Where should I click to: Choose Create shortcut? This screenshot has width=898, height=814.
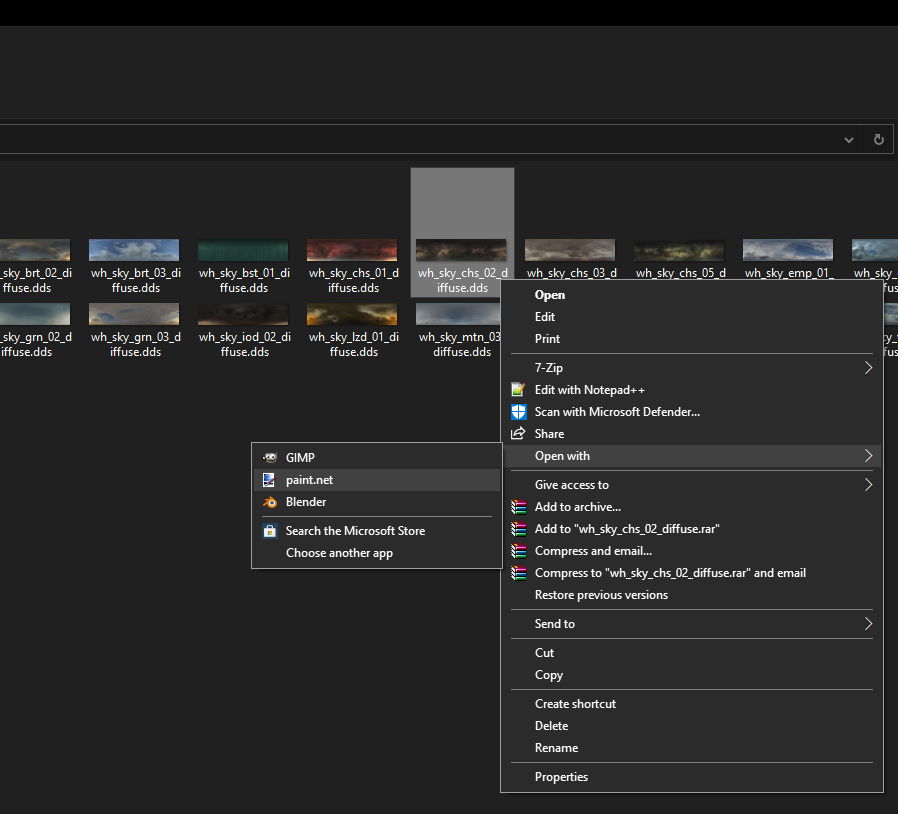click(692, 704)
